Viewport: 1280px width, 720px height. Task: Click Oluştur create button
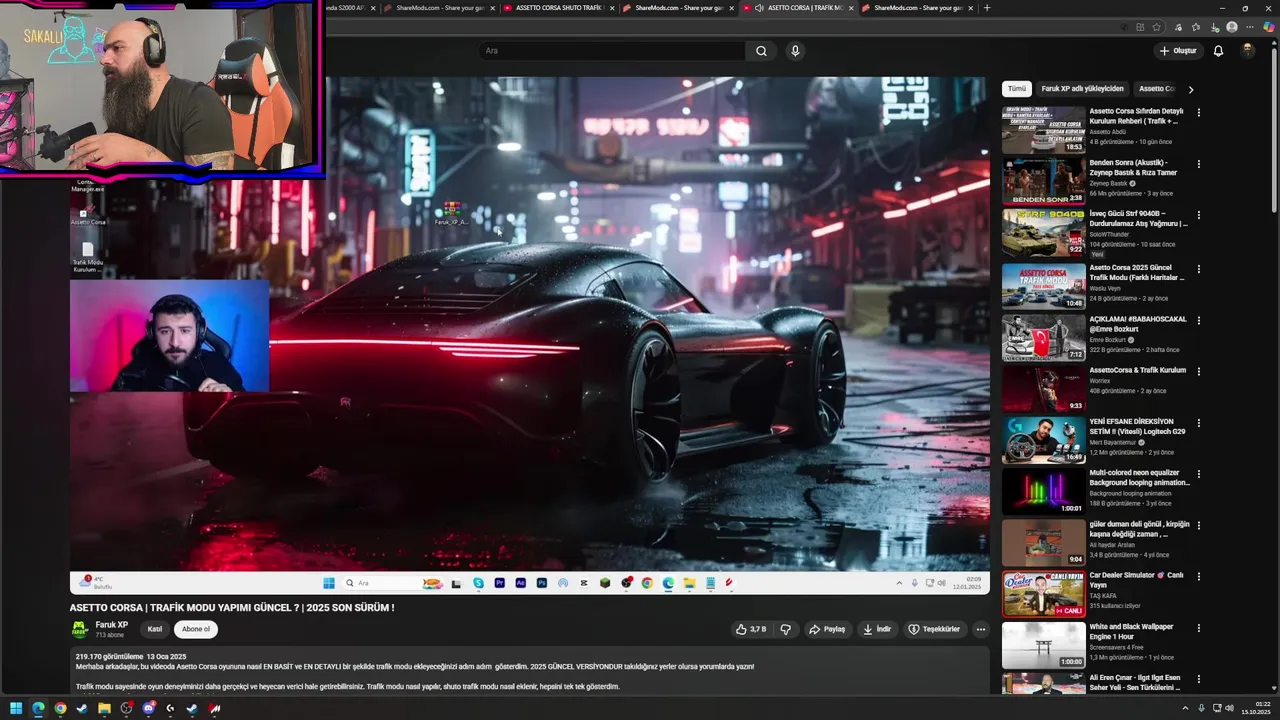1178,51
